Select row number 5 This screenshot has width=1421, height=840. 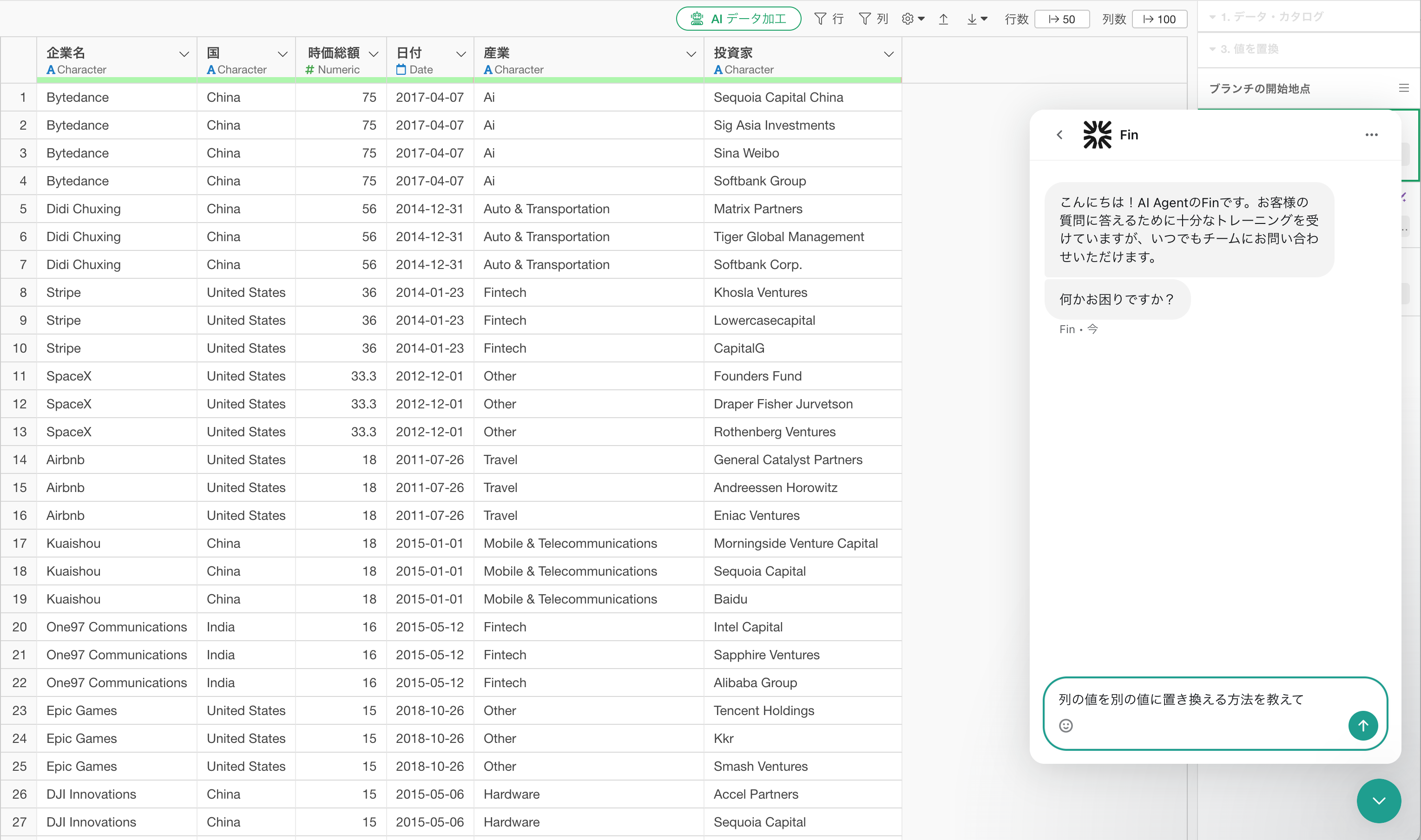pos(19,209)
